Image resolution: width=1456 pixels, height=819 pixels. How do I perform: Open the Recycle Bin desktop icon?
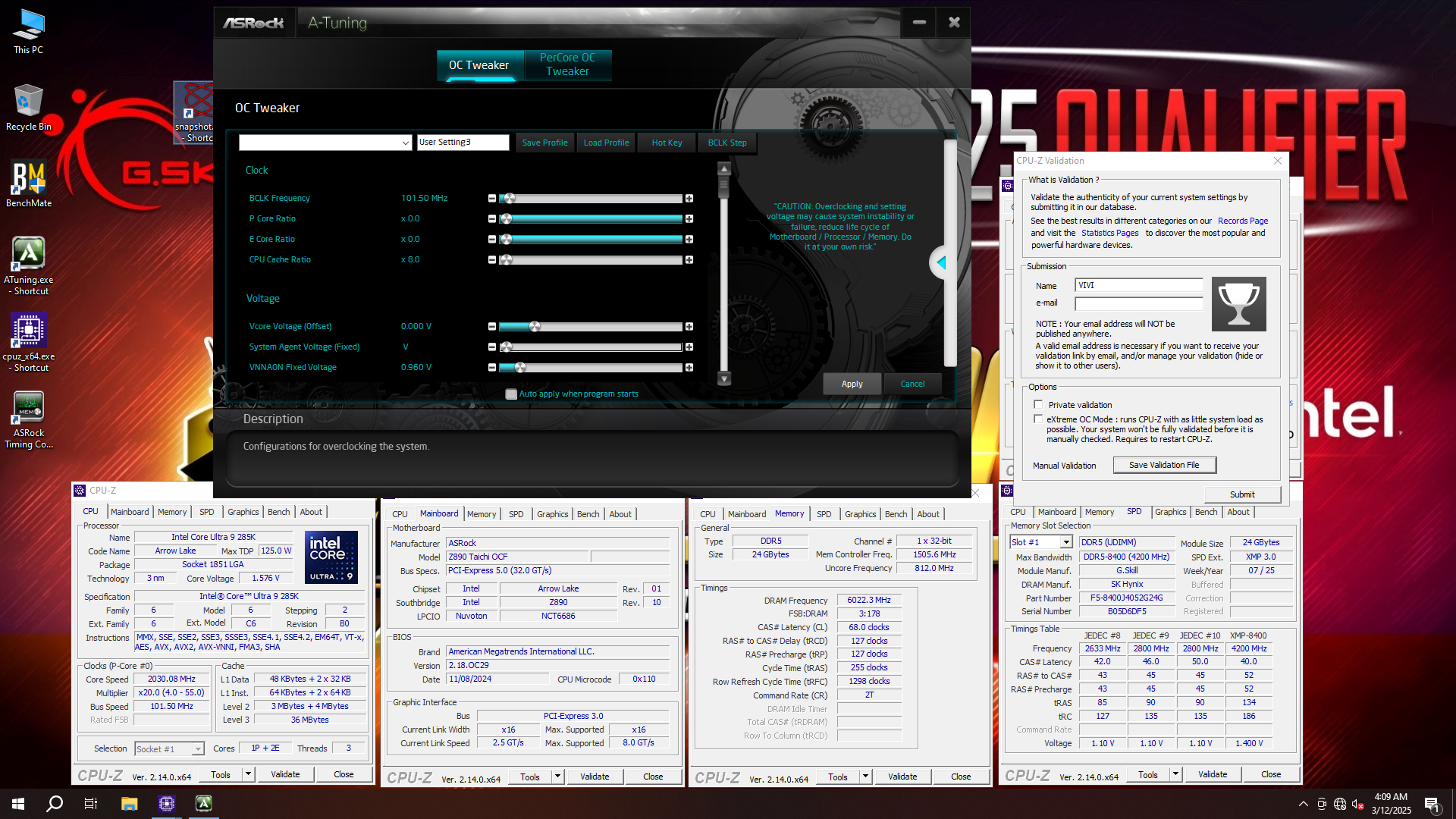28,108
